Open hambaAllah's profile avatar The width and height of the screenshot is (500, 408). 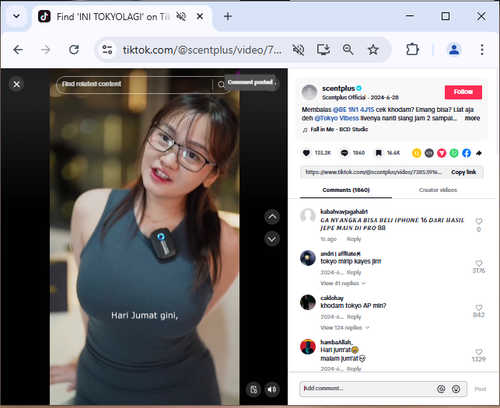pos(308,347)
